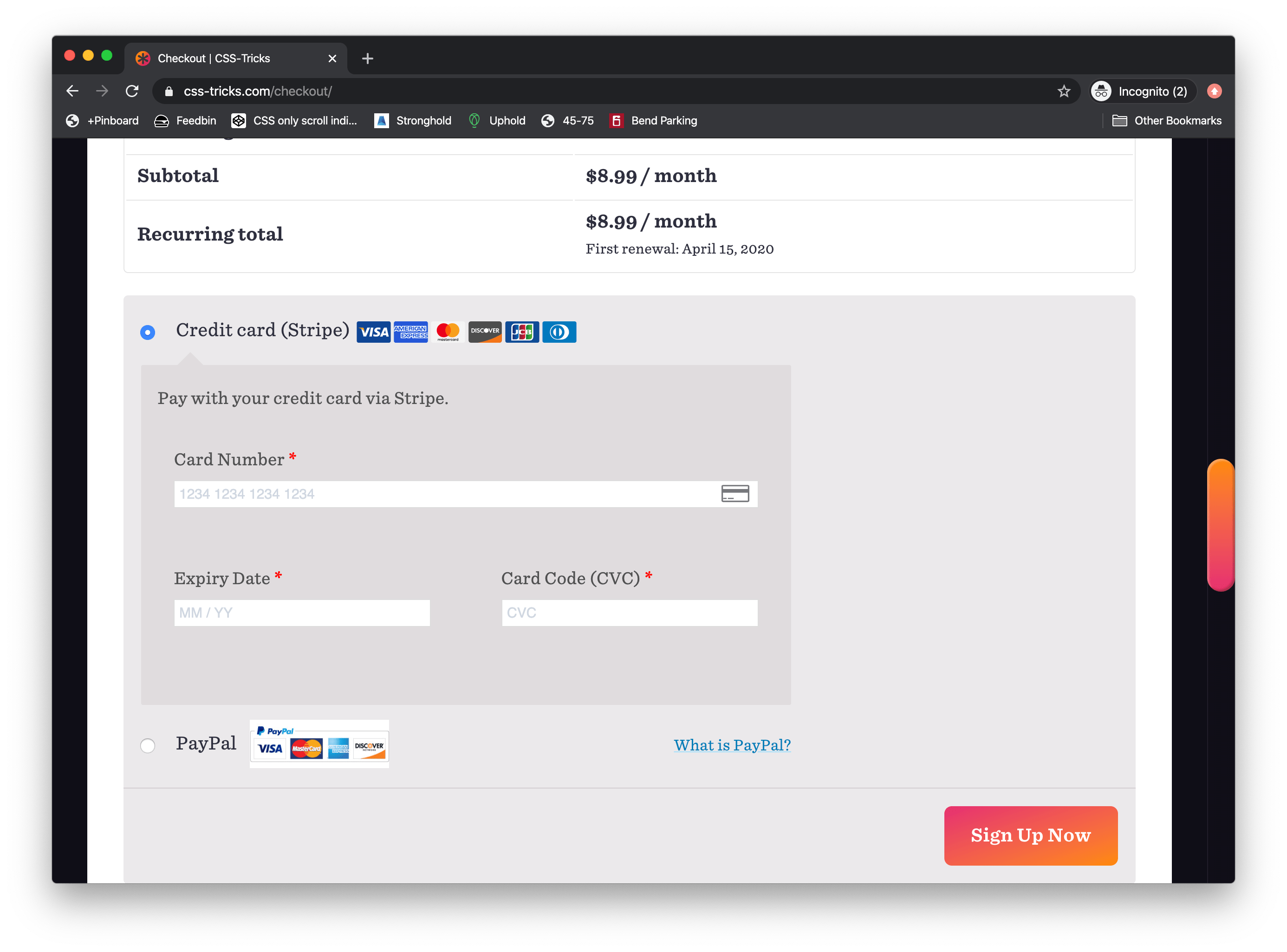The width and height of the screenshot is (1287, 952).
Task: Click the padlock site info icon
Action: tap(169, 91)
